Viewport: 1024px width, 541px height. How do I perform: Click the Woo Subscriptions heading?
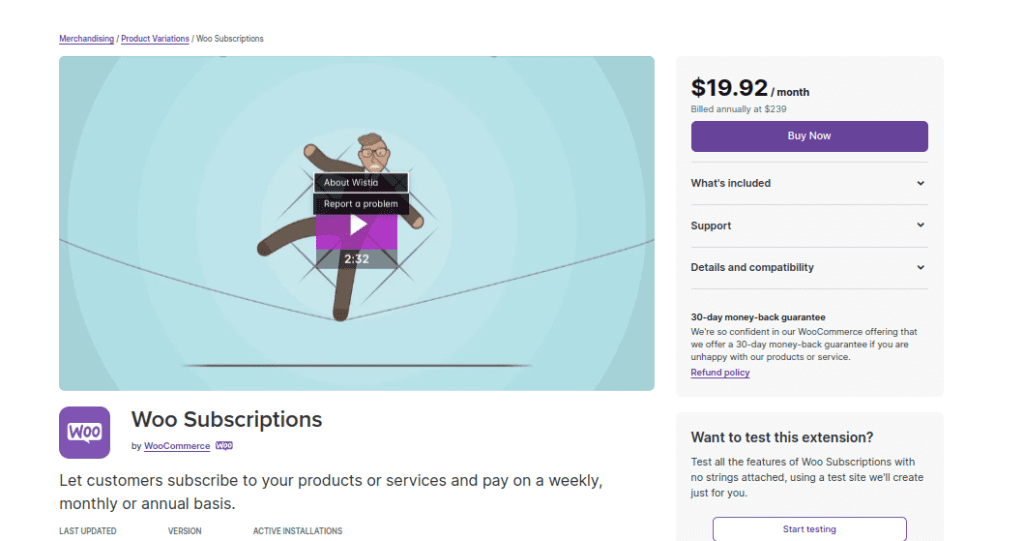click(x=227, y=419)
